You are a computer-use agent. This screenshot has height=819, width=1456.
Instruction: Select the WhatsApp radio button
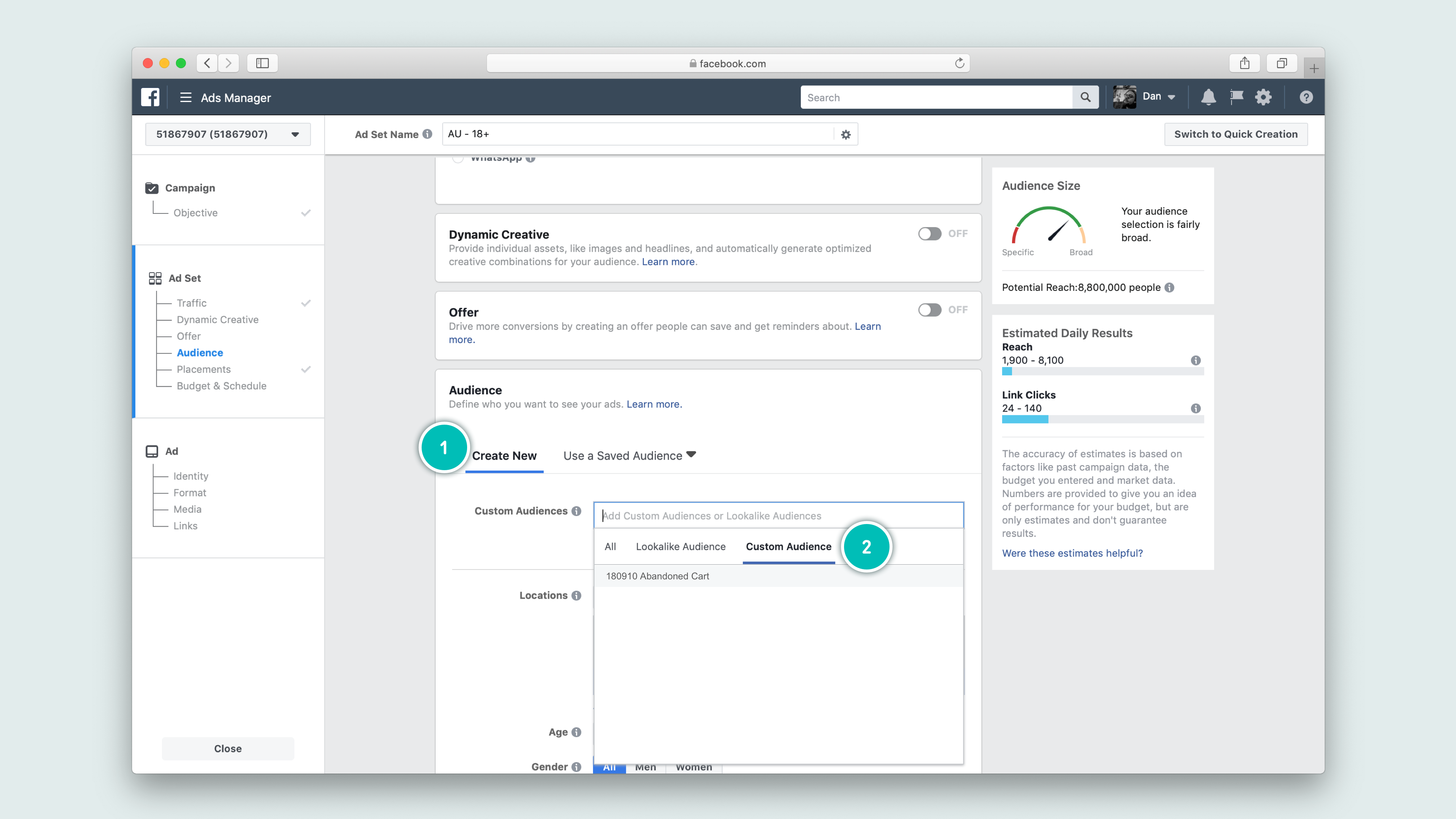(458, 159)
